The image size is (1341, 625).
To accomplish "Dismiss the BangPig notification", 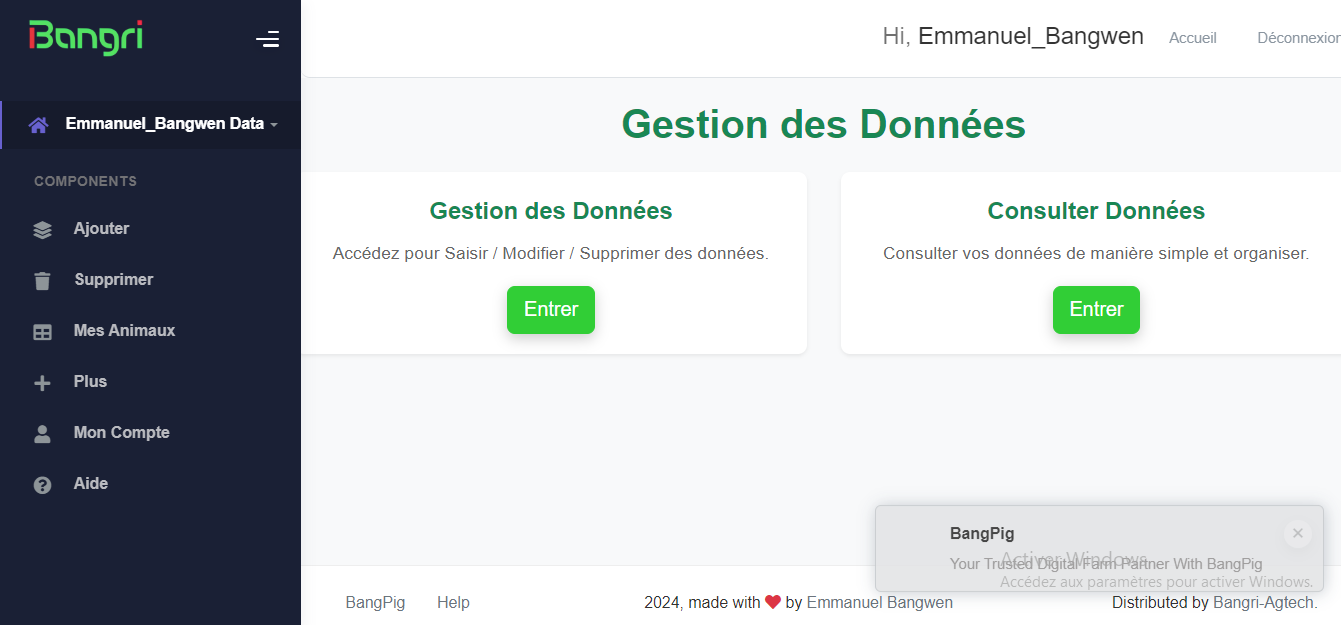I will click(1297, 534).
